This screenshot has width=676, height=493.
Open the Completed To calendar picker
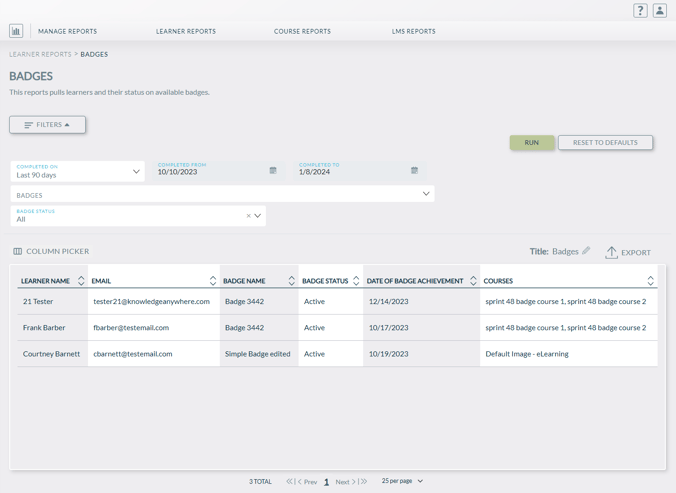(415, 171)
